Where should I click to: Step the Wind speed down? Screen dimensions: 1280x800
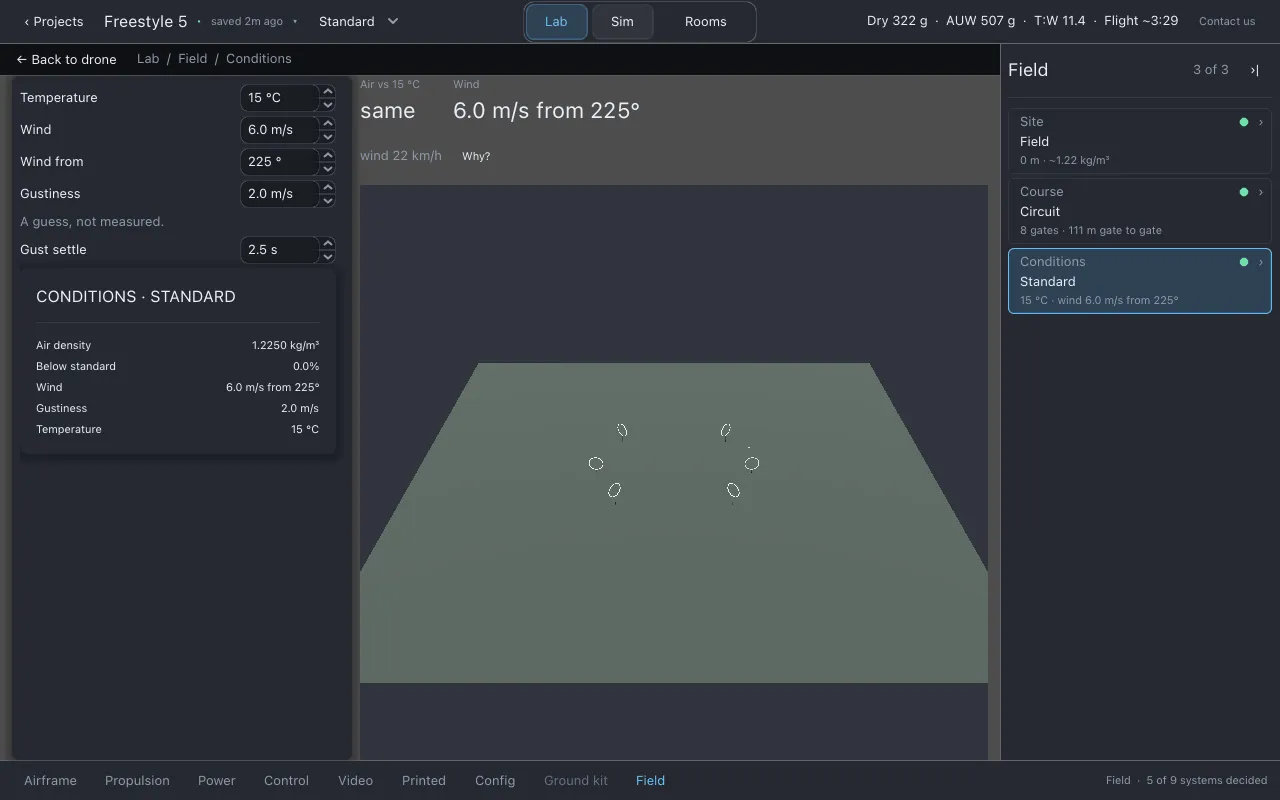[x=327, y=136]
